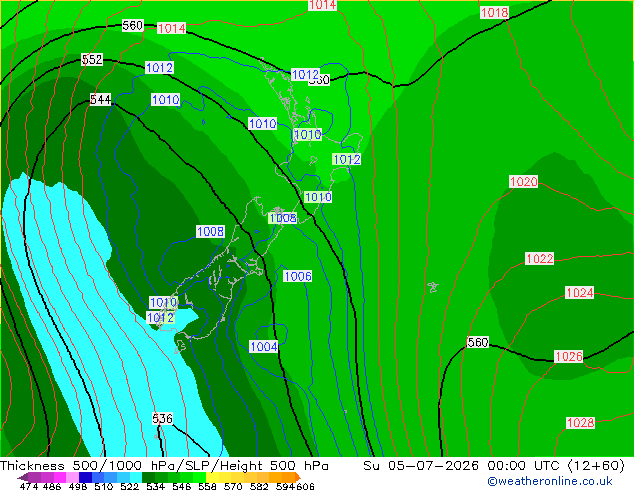634x490 pixels.
Task: Click the date 'Su 05-07-2026 00:00 UTC'
Action: [463, 466]
